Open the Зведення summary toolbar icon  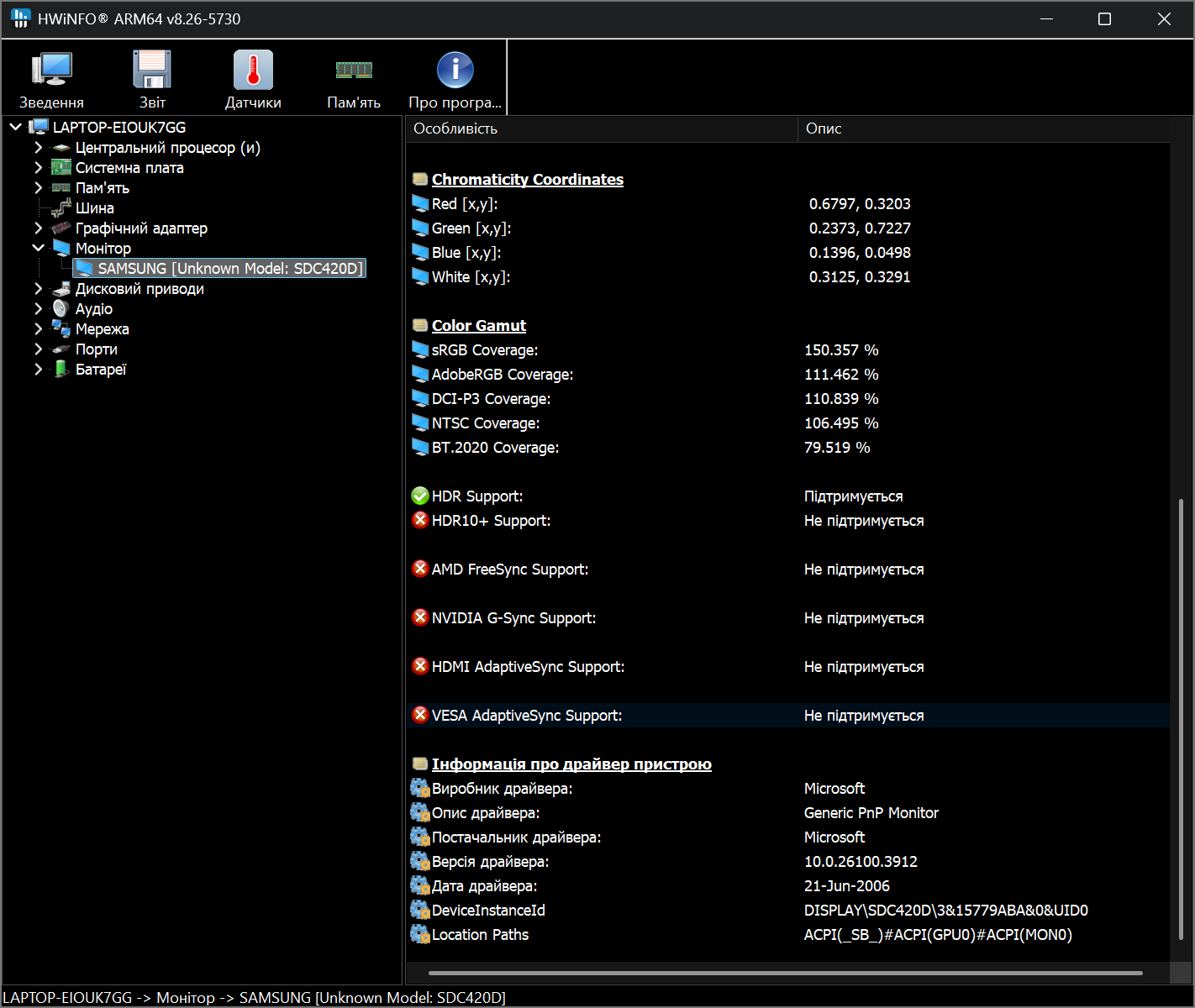click(51, 70)
